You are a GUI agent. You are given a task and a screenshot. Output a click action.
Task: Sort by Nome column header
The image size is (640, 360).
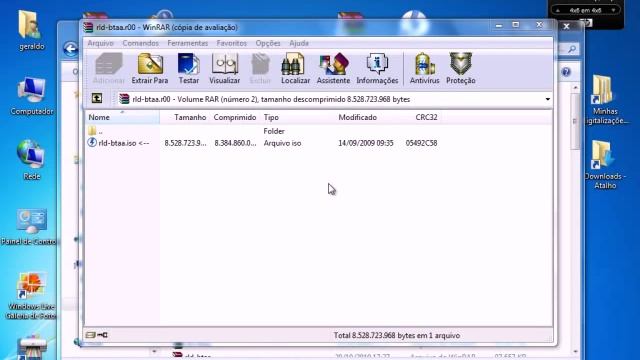pyautogui.click(x=123, y=118)
